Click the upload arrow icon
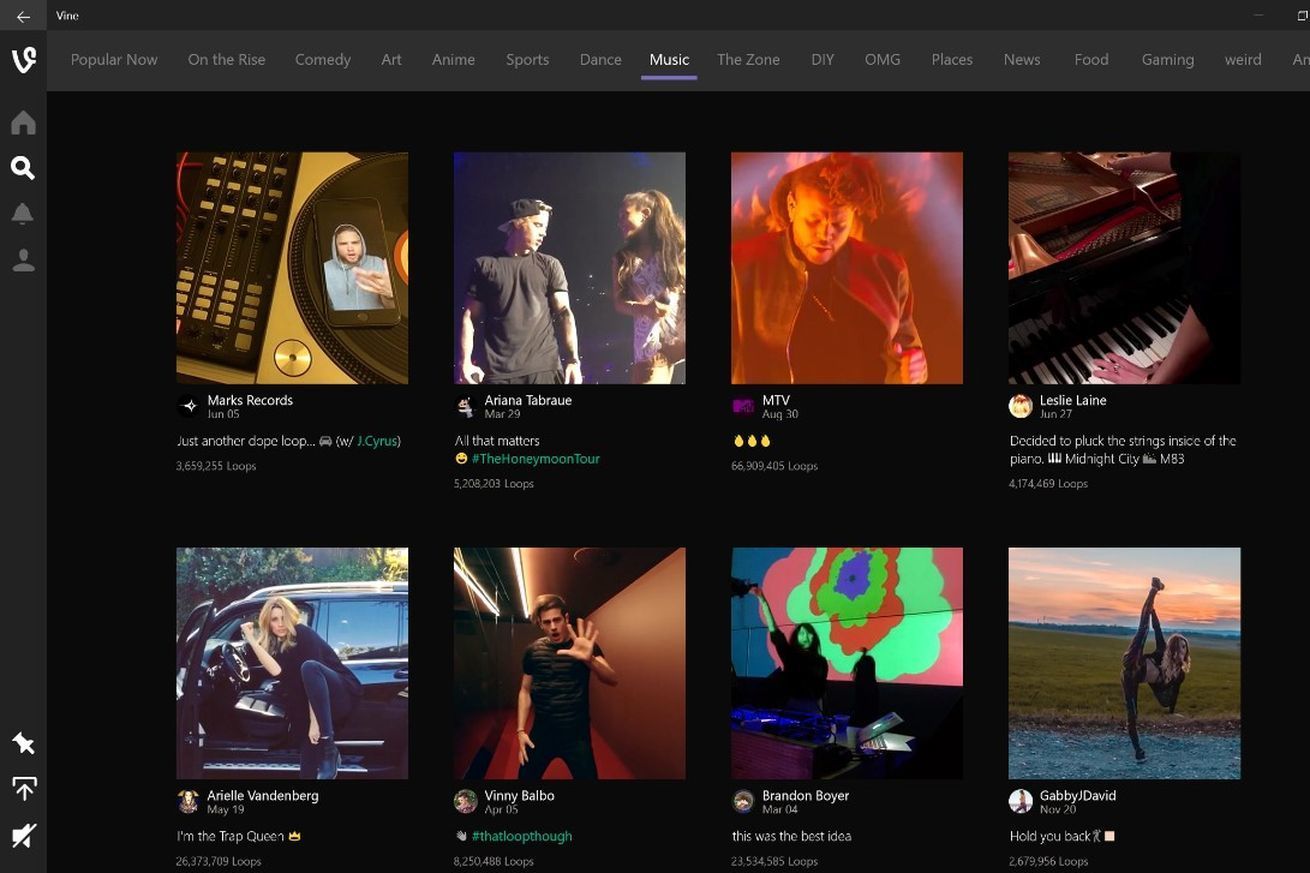The height and width of the screenshot is (873, 1310). coord(23,789)
